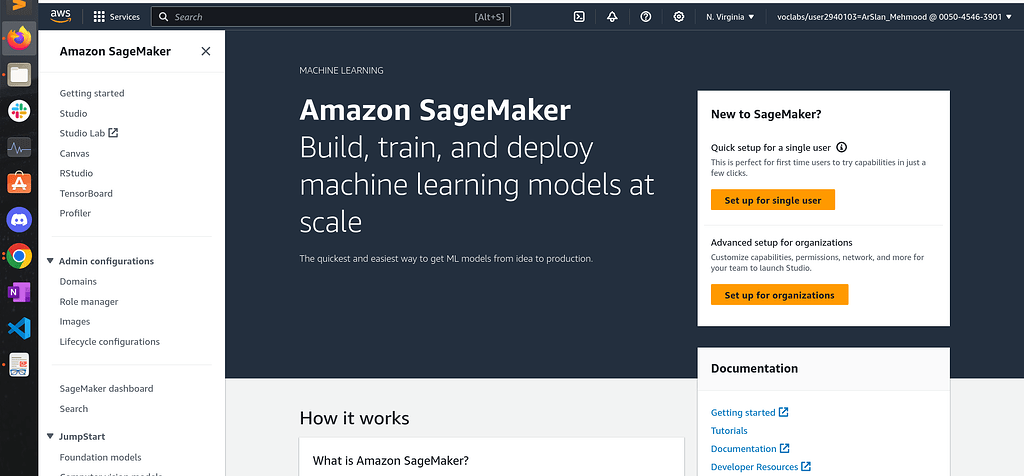Close the Amazon SageMaker sidebar panel
Image resolution: width=1024 pixels, height=476 pixels.
pos(206,51)
